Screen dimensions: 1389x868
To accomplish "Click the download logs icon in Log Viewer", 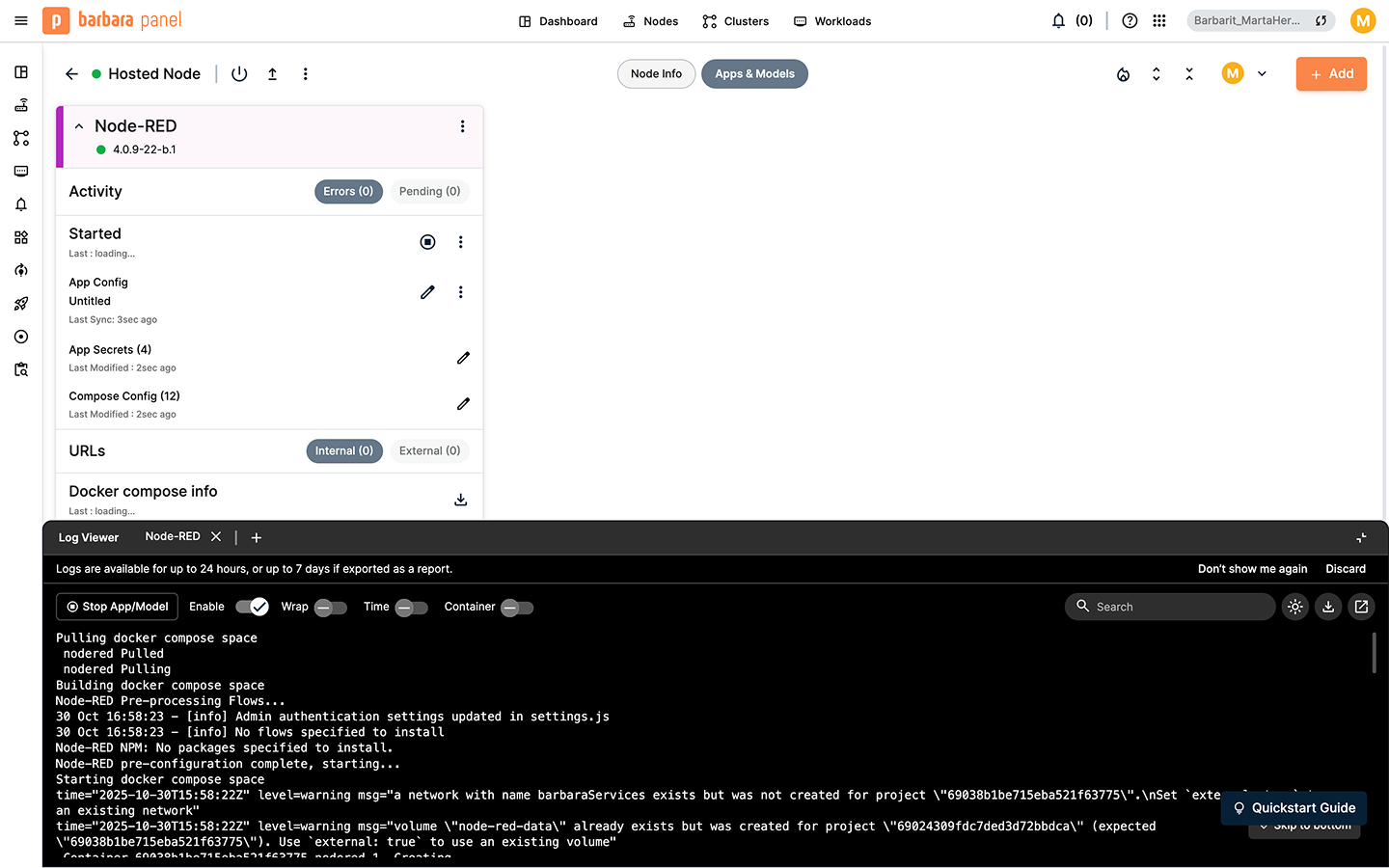I will (x=1328, y=607).
